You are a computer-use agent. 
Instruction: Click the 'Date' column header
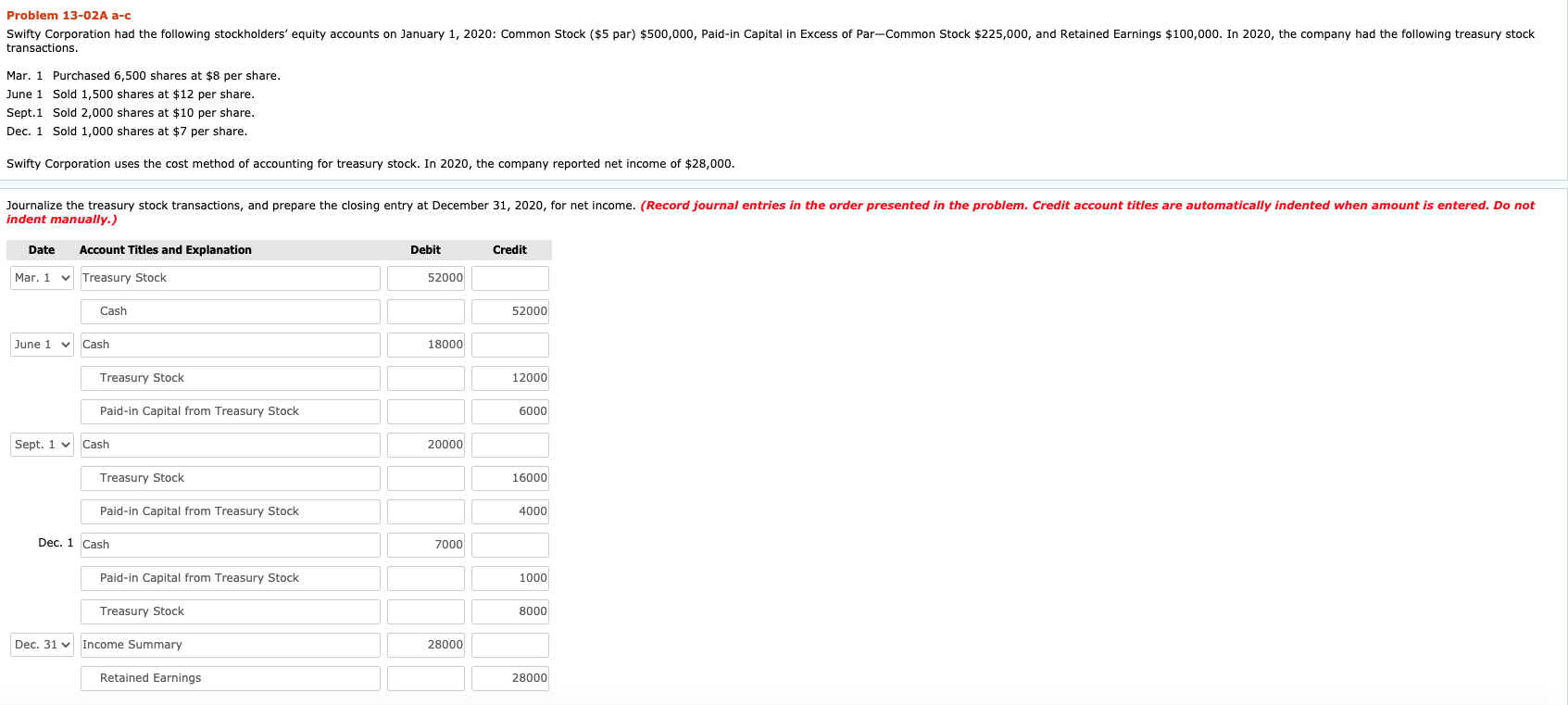(42, 250)
